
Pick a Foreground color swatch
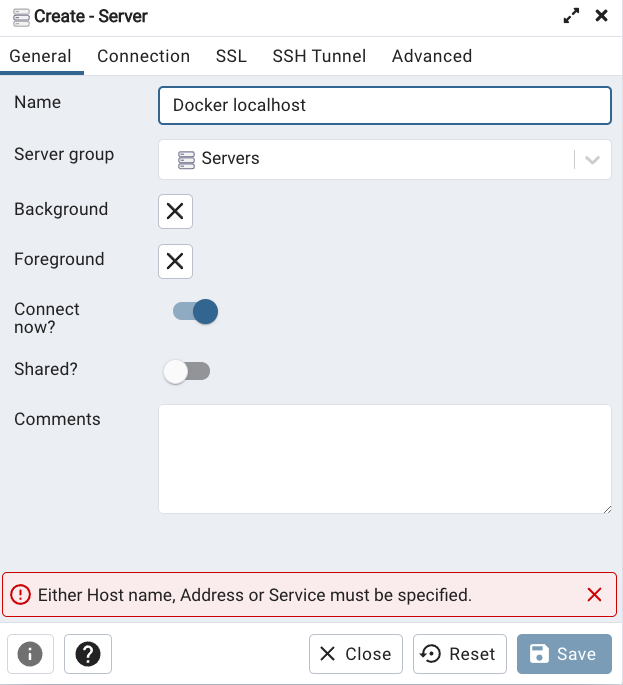pyautogui.click(x=175, y=261)
